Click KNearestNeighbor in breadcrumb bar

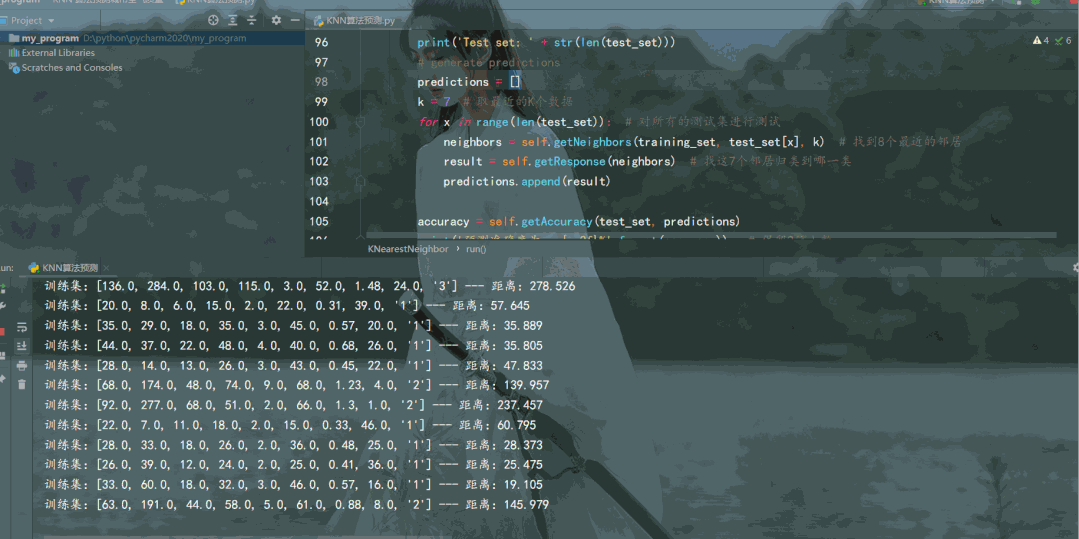coord(408,249)
